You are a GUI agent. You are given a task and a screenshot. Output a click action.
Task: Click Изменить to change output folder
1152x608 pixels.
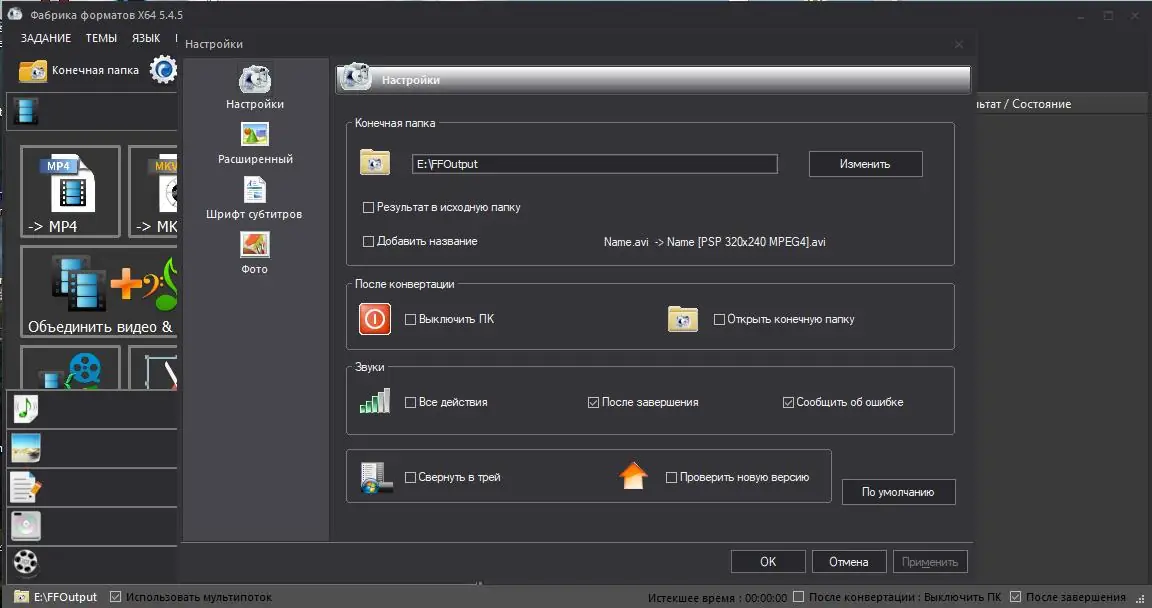tap(865, 164)
